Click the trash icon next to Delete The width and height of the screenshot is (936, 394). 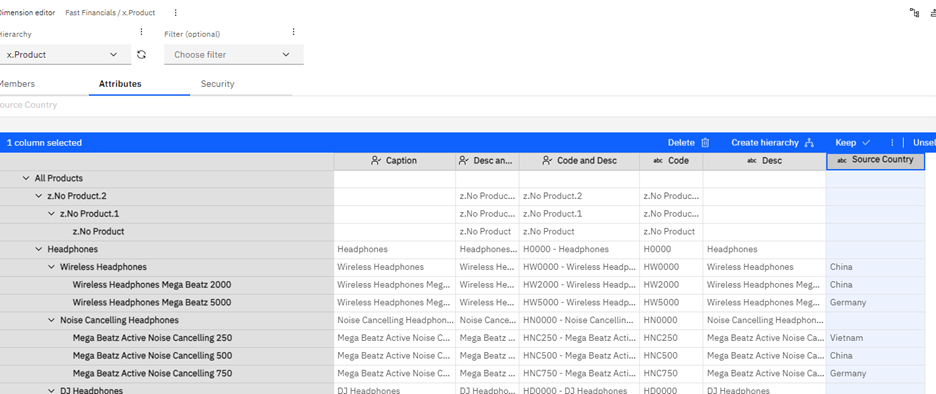click(x=705, y=143)
